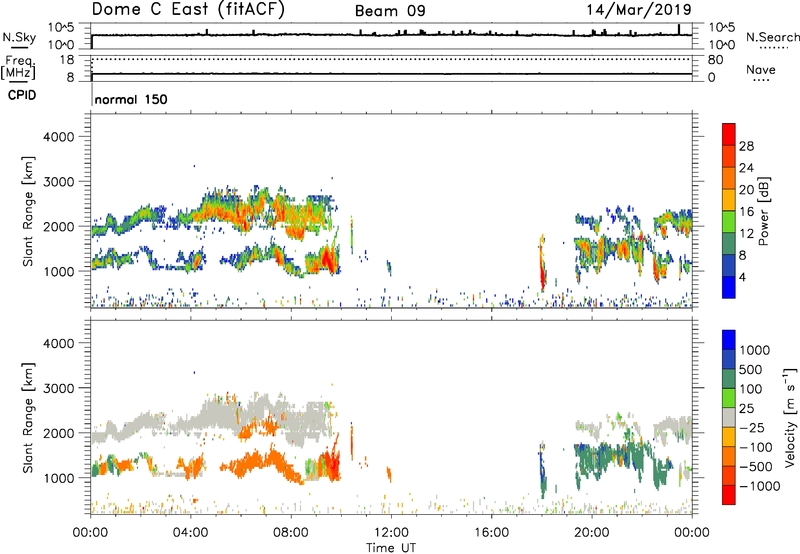Click the 'Velocity [m s-1]' colorbar label
This screenshot has width=800, height=554.
[x=790, y=417]
